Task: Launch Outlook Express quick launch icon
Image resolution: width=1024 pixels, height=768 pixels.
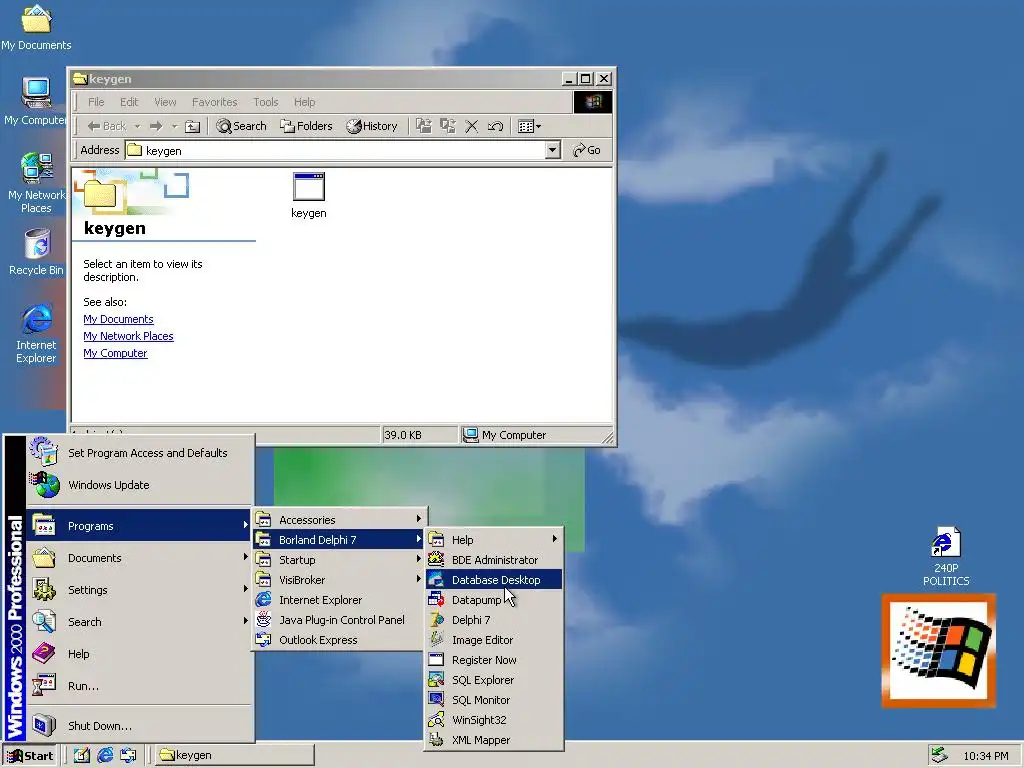Action: point(129,756)
